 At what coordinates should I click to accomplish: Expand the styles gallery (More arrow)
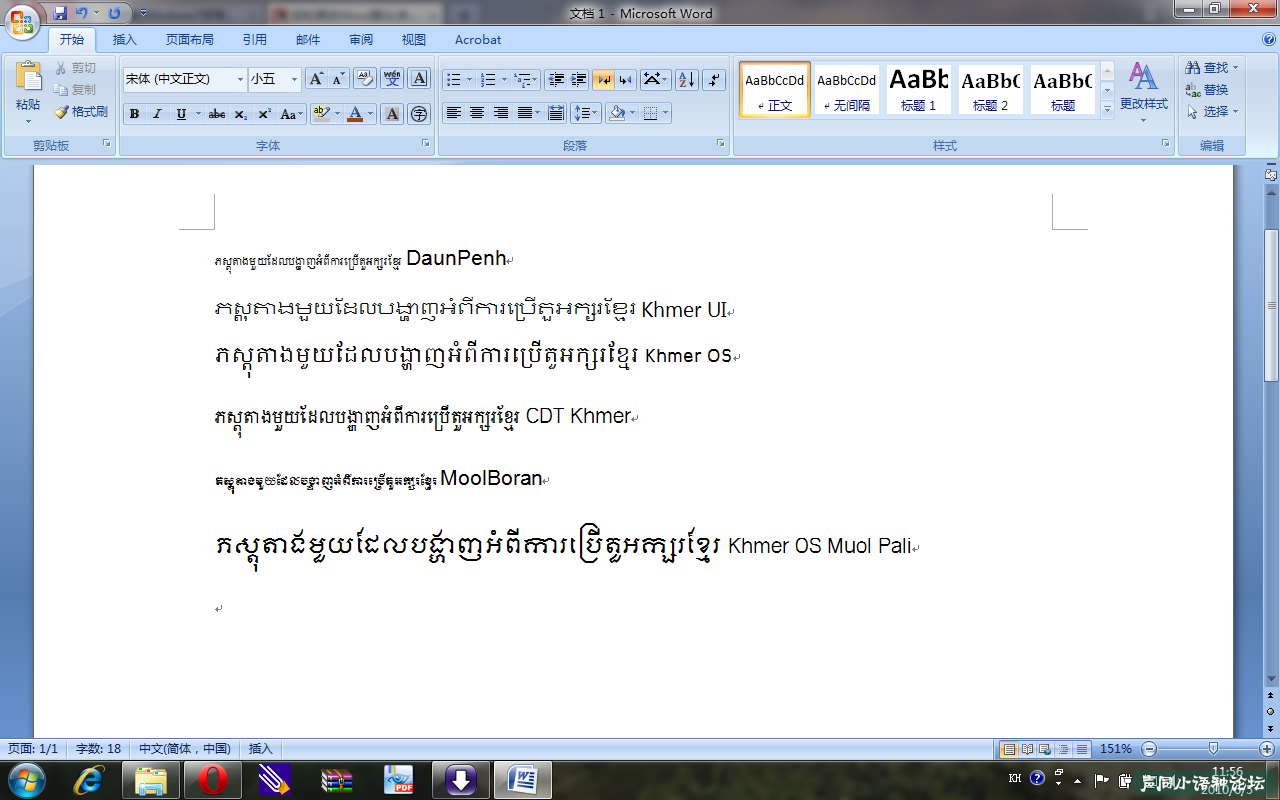[1107, 109]
